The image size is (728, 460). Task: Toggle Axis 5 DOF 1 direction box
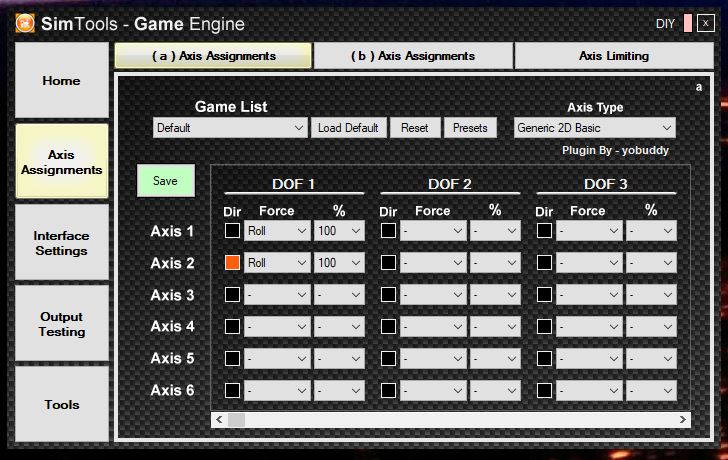pos(232,358)
